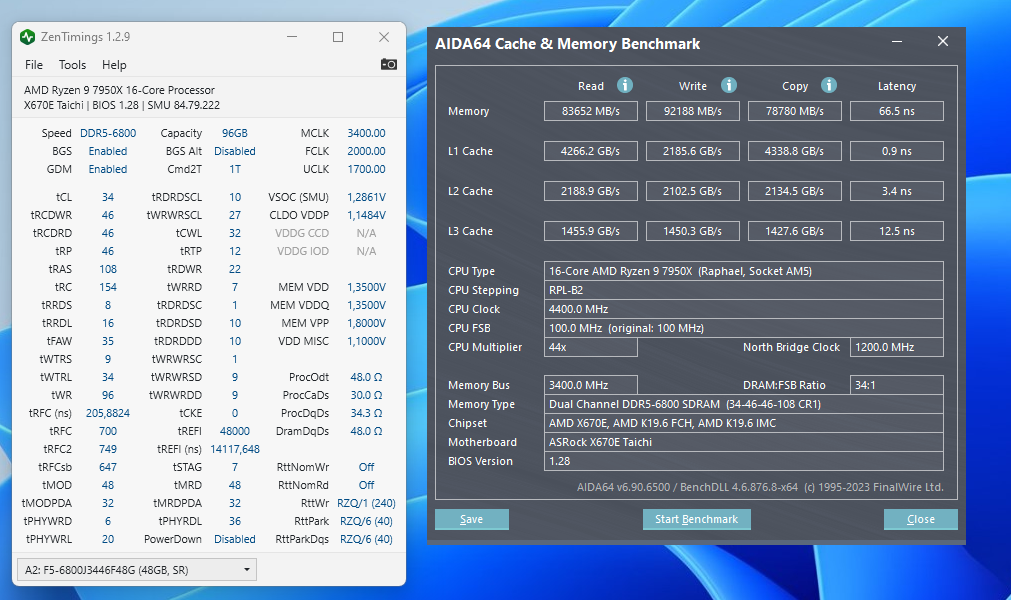
Task: Click the L1 Cache write value 2185.6 GB/s
Action: tap(692, 151)
